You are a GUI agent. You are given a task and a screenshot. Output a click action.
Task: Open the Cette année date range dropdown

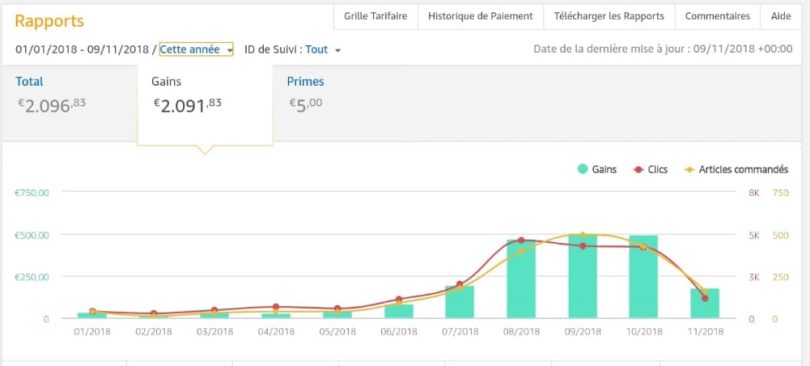point(196,50)
